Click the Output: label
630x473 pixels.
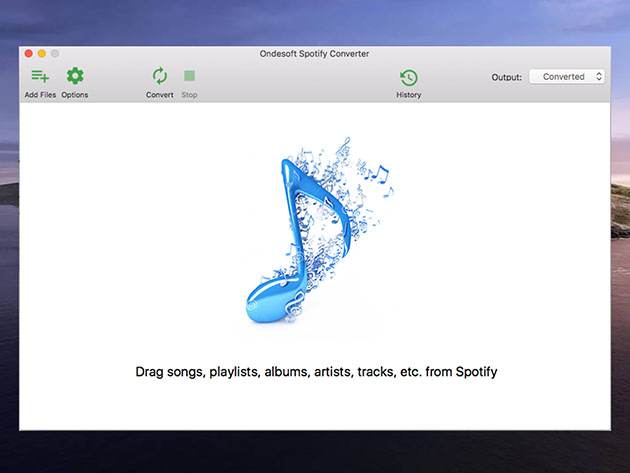(x=506, y=77)
